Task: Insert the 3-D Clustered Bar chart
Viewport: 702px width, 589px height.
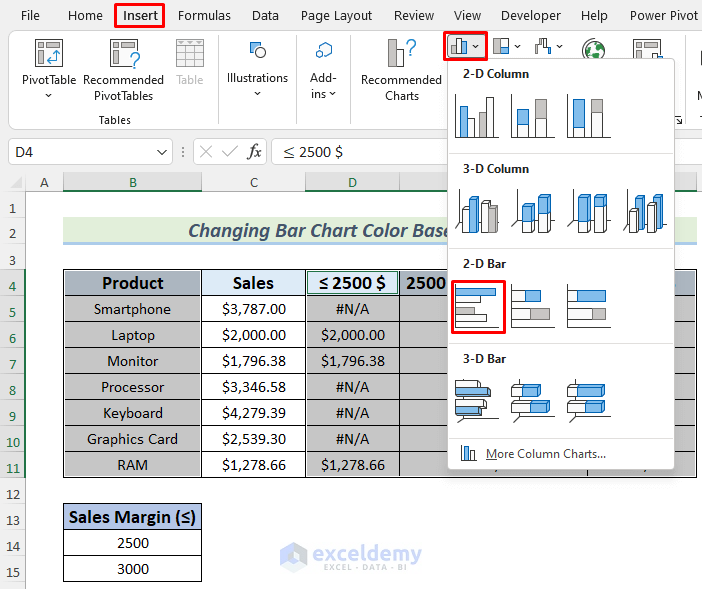Action: coord(477,401)
